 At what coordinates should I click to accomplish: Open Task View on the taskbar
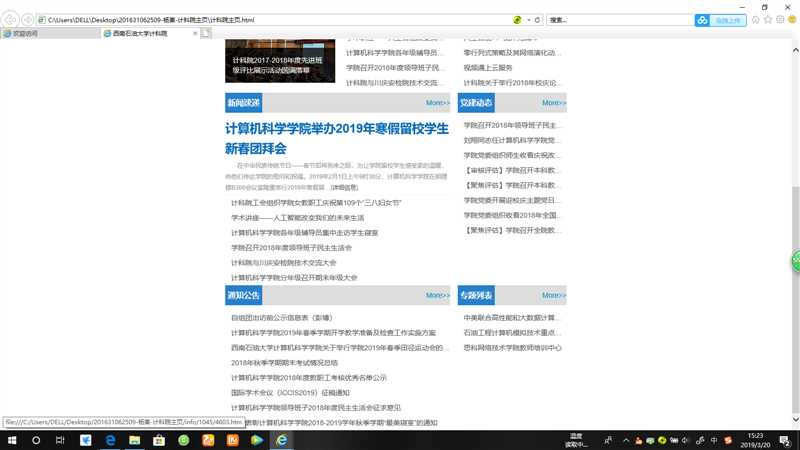(60, 440)
